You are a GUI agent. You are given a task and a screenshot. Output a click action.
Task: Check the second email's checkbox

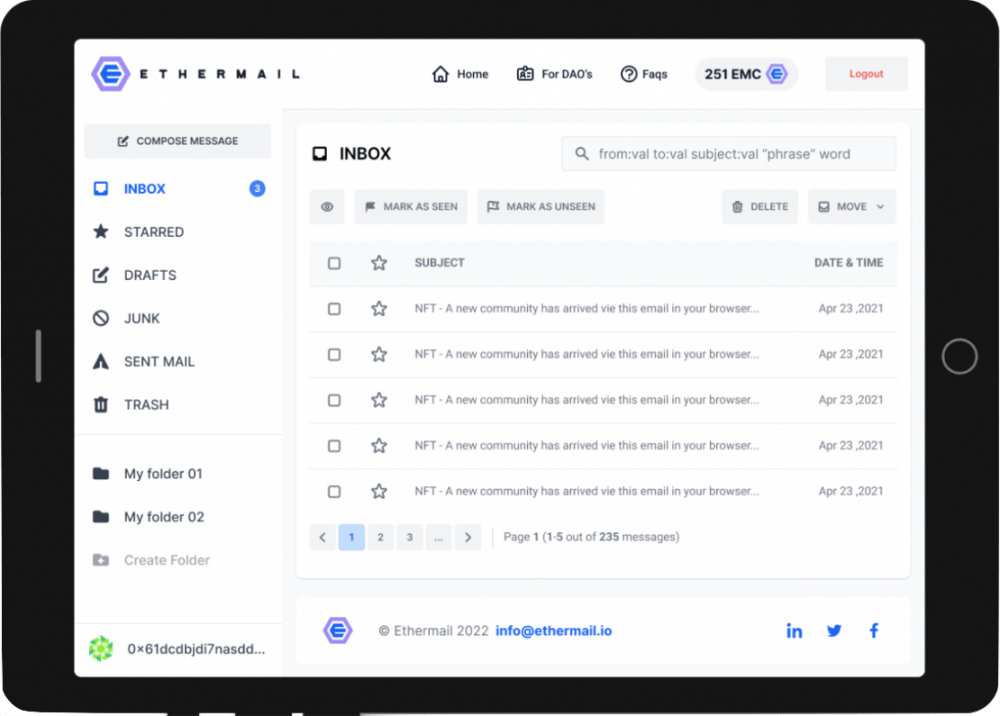pos(334,354)
